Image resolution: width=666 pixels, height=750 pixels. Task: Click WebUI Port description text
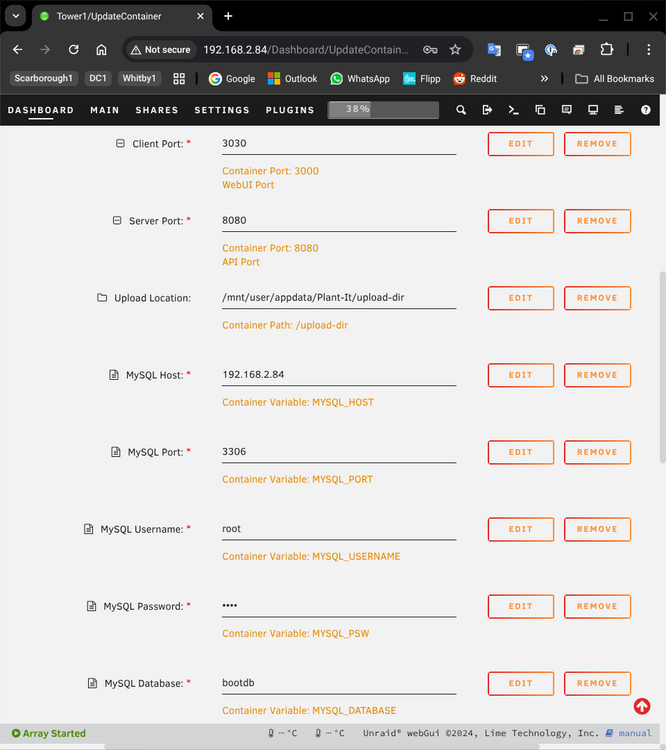pyautogui.click(x=248, y=185)
